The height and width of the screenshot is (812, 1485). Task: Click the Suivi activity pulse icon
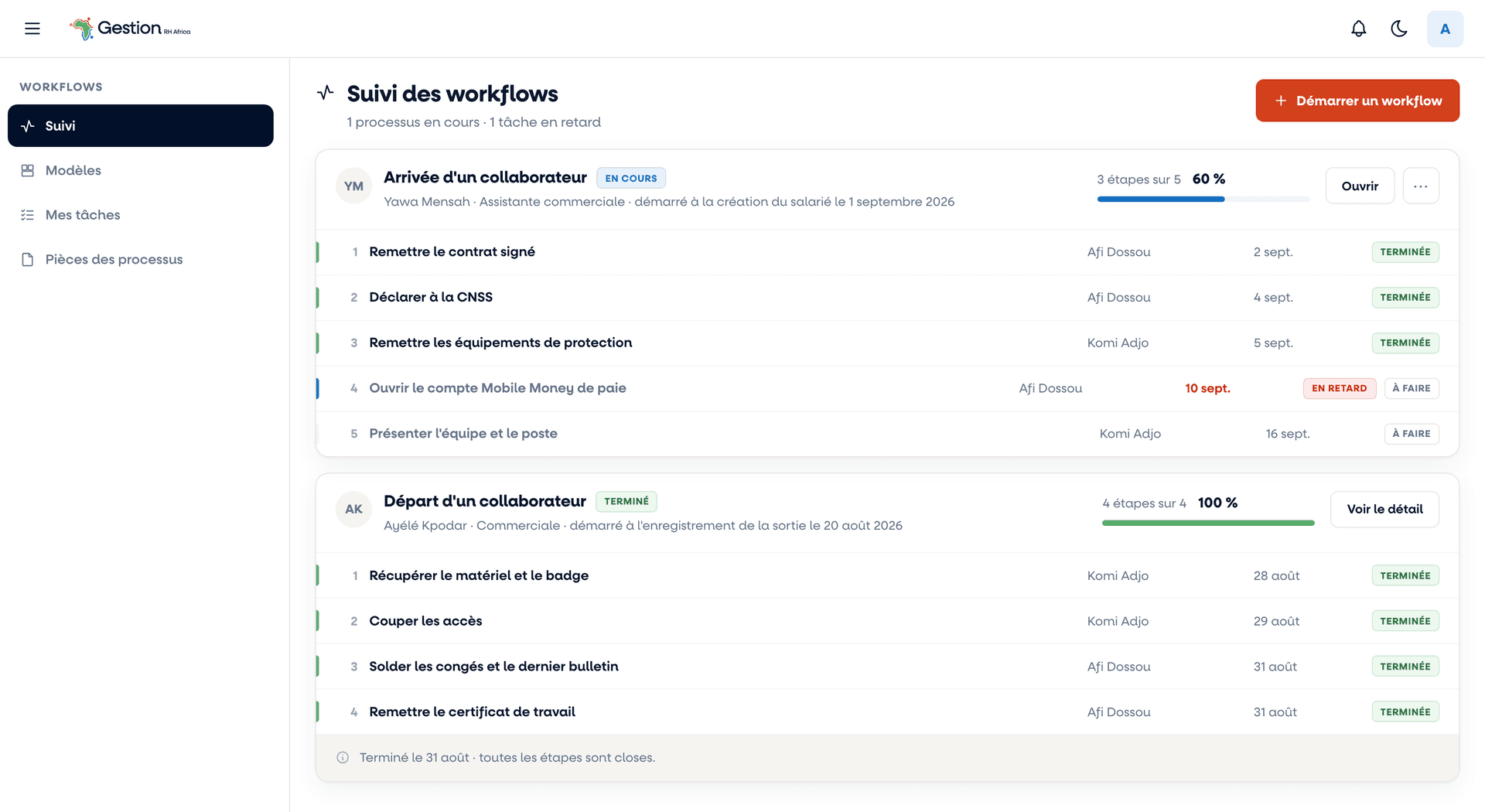27,125
